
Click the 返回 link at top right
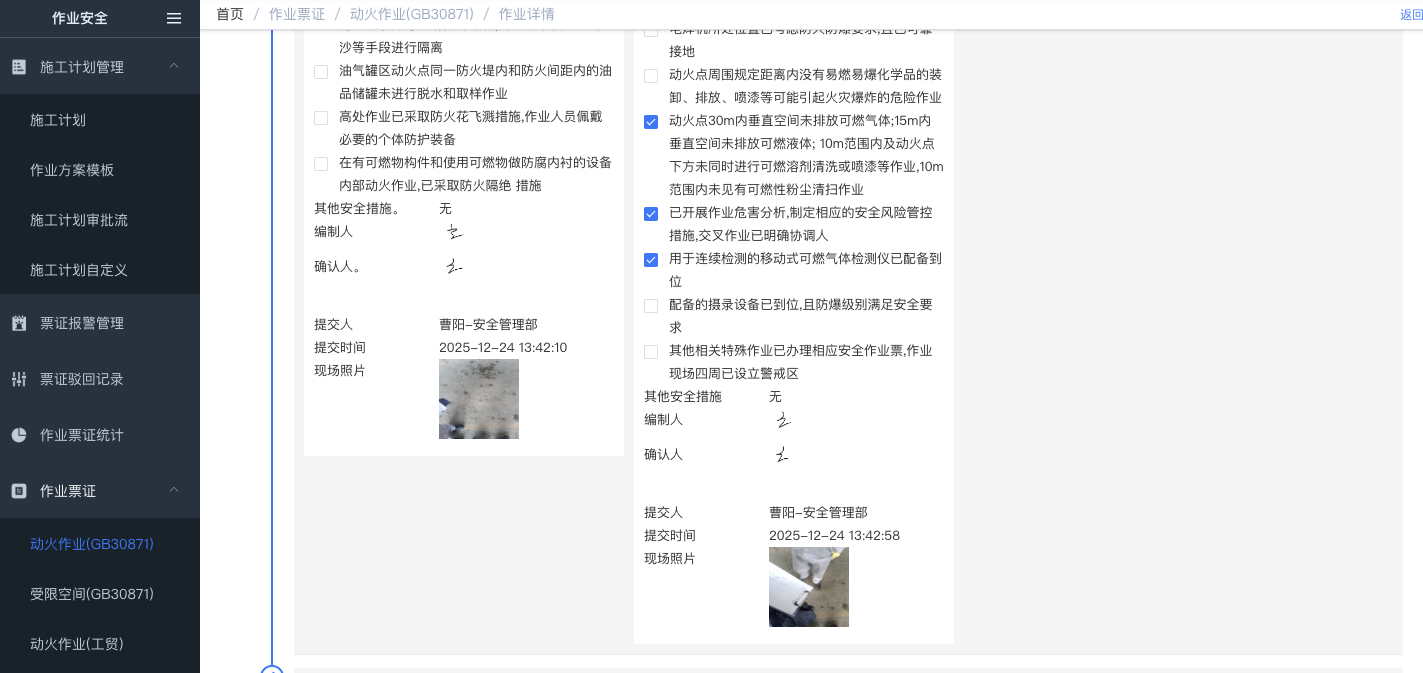point(1411,15)
